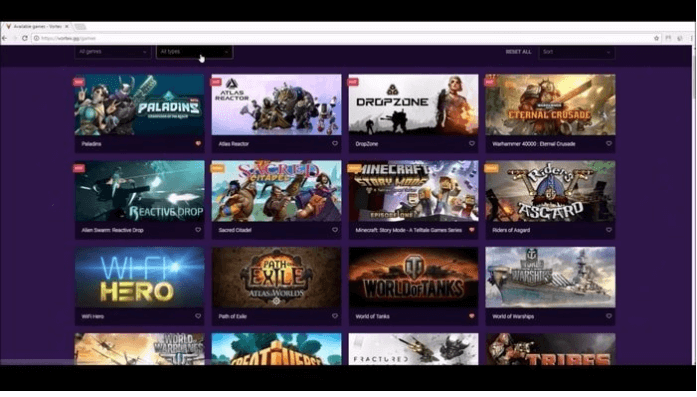This screenshot has width=697, height=397.
Task: Open the Wifi Hero game title link
Action: (93, 317)
